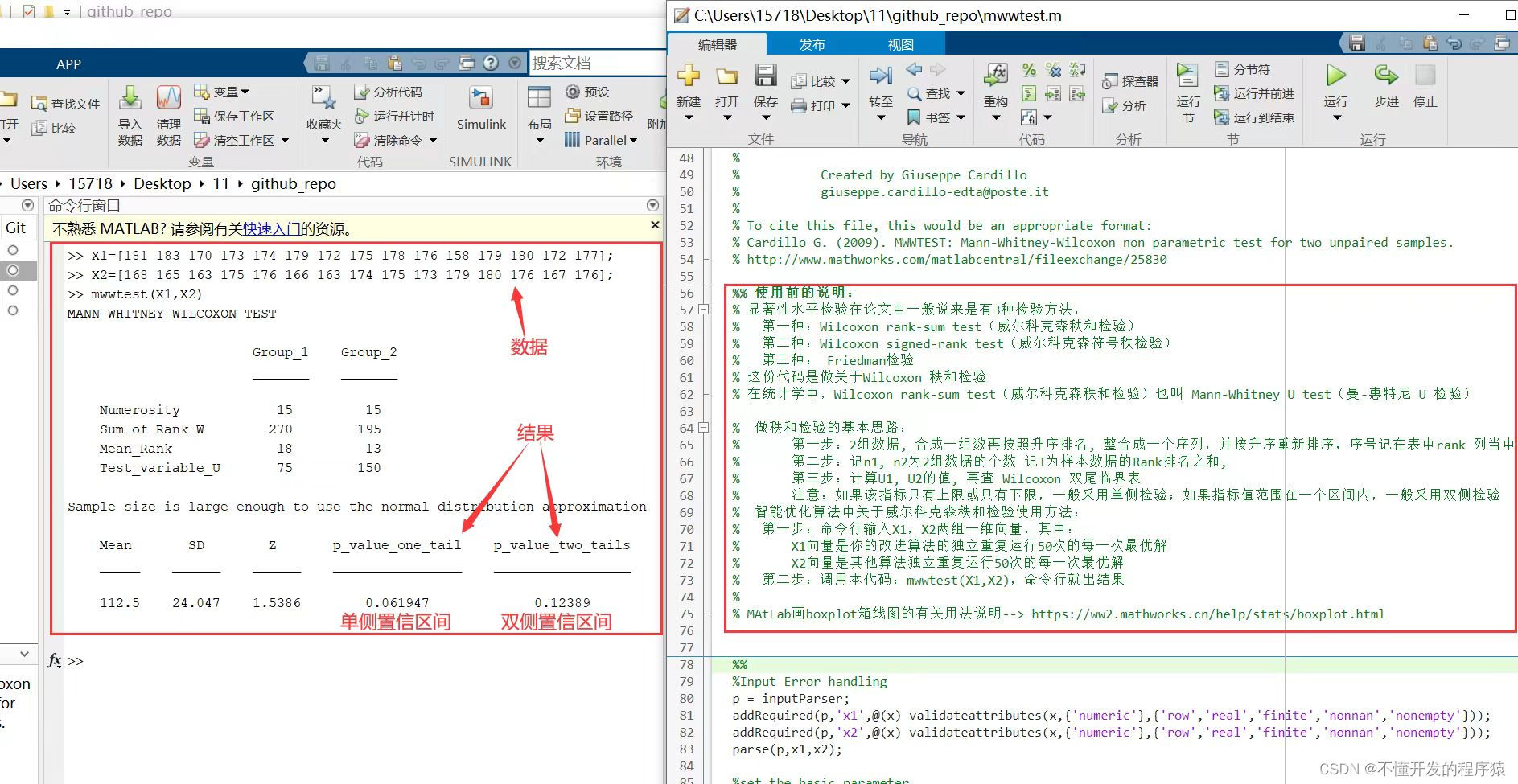
Task: Click the Run Section icon
Action: pyautogui.click(x=1187, y=76)
